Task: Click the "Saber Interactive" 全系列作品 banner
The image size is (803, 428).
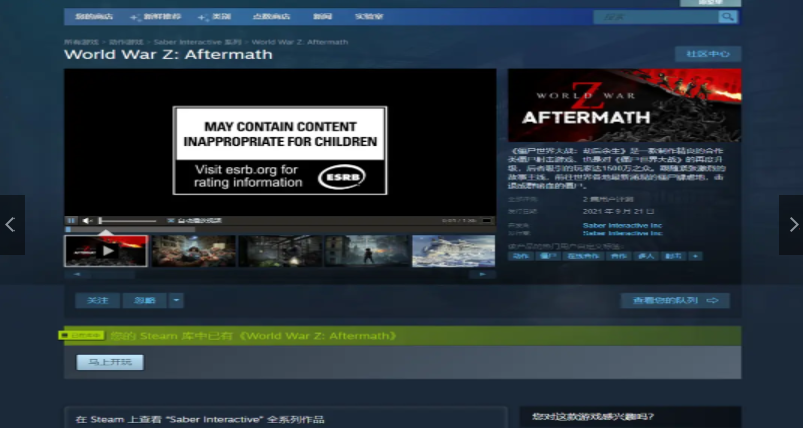Action: click(286, 418)
